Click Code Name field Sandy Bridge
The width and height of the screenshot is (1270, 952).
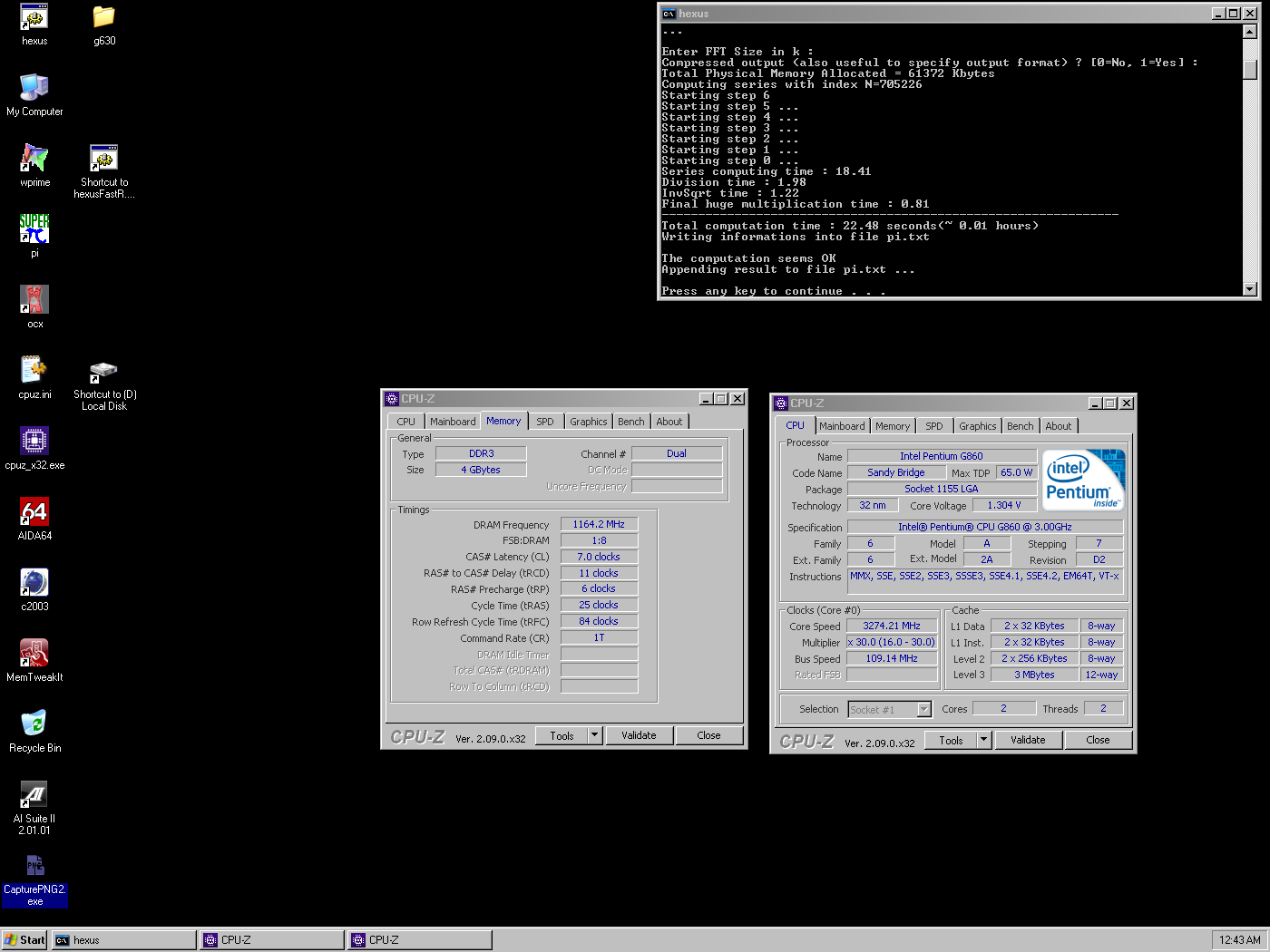tap(896, 472)
